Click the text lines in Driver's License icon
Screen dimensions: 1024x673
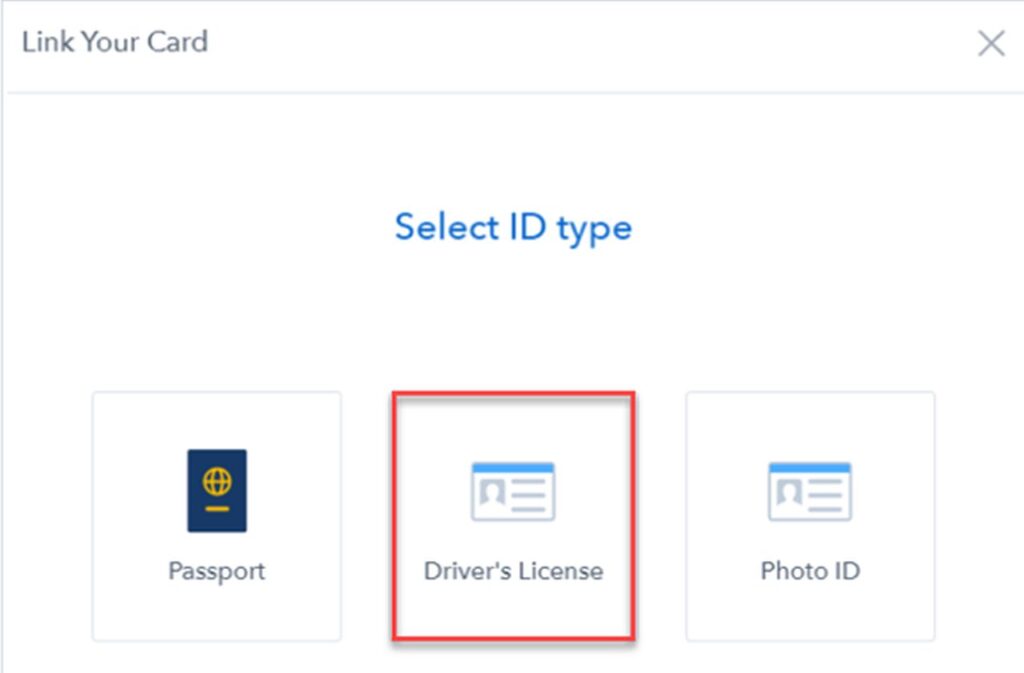(x=529, y=496)
